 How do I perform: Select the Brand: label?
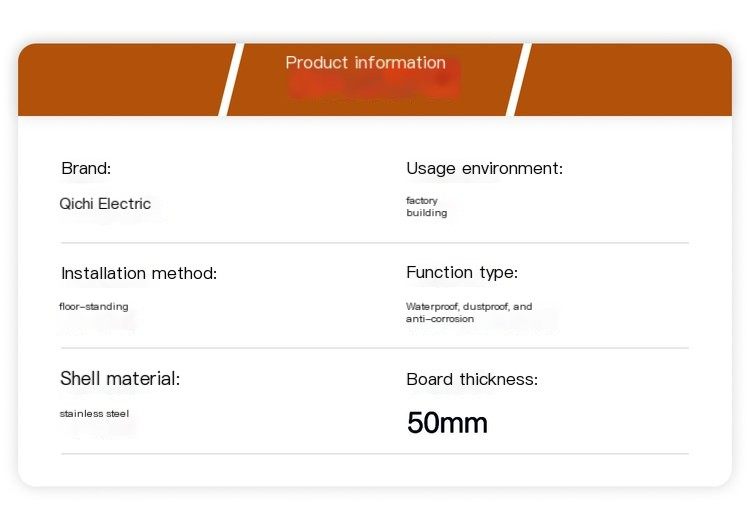[x=86, y=168]
